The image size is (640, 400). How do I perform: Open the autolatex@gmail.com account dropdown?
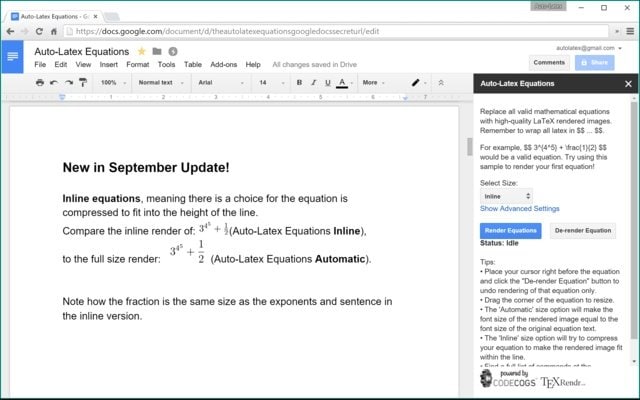click(589, 48)
